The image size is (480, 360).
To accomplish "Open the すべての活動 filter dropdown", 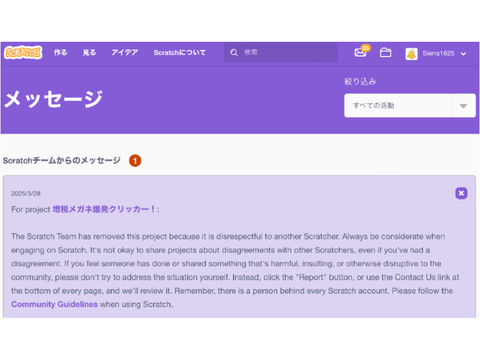I will pos(410,106).
